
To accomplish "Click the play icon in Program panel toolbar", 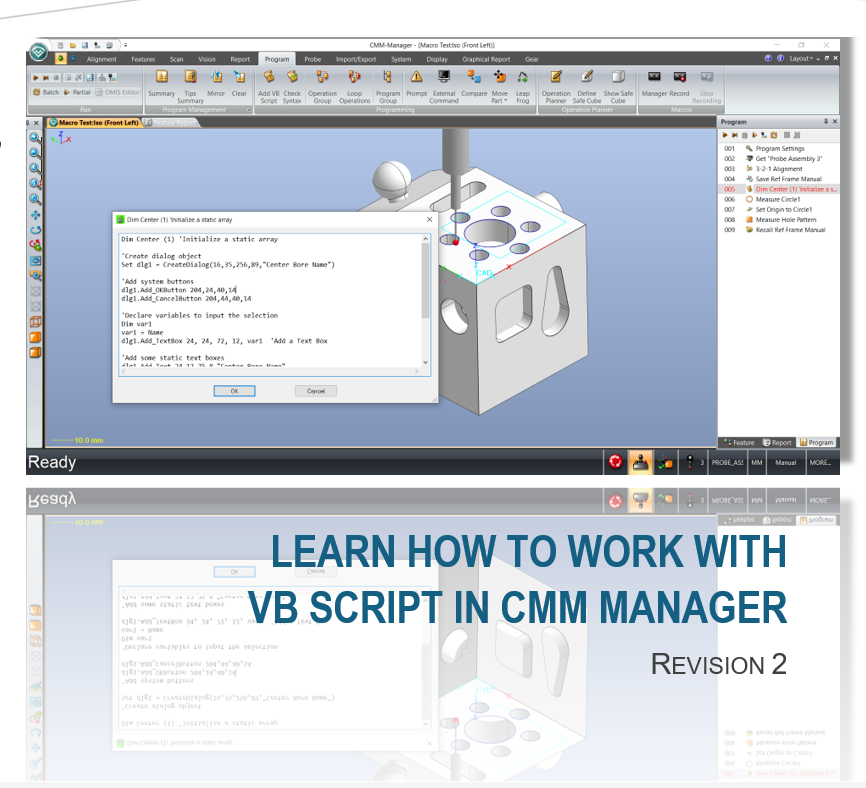I will (725, 135).
